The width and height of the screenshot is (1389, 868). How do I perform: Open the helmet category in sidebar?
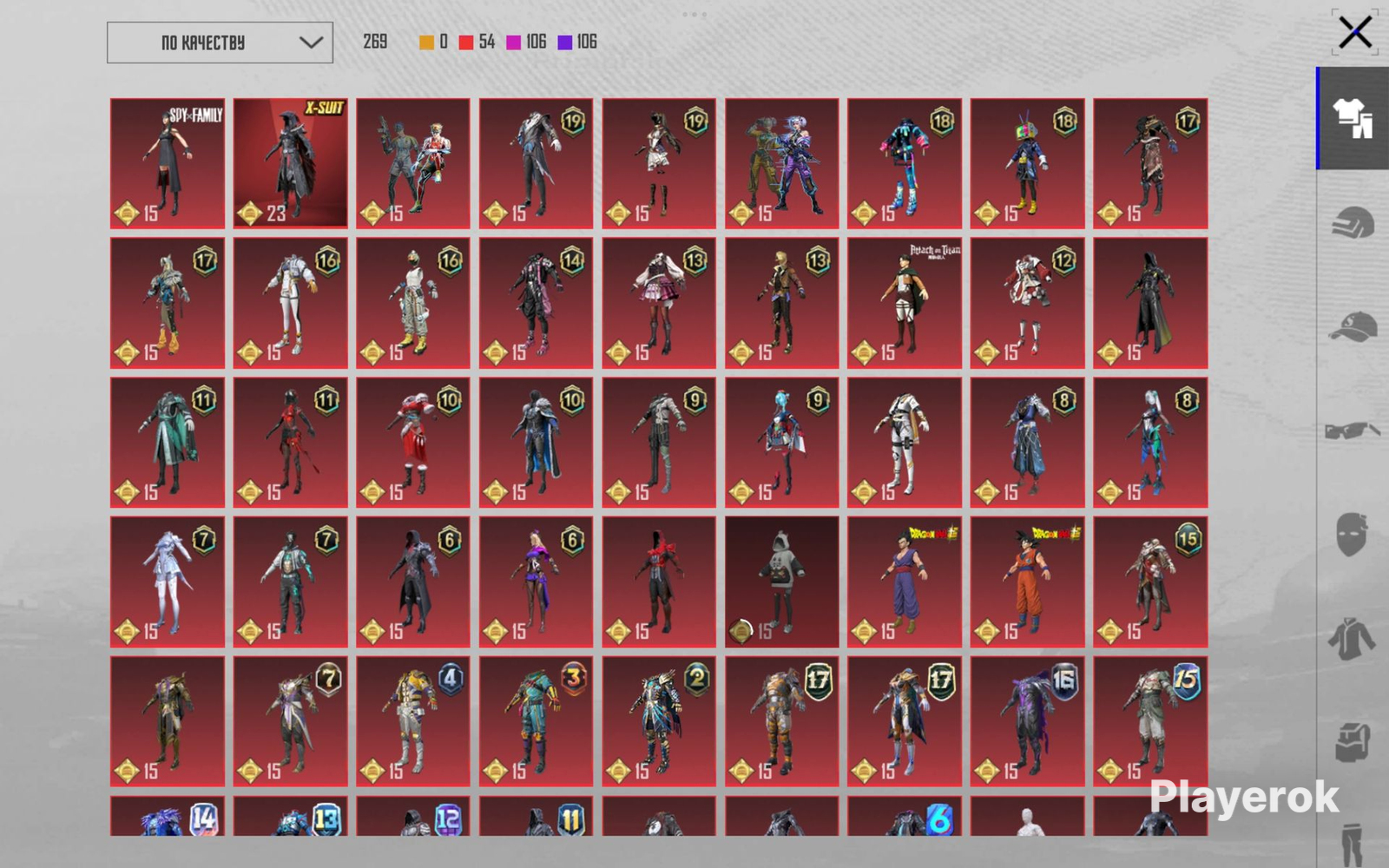tap(1353, 223)
